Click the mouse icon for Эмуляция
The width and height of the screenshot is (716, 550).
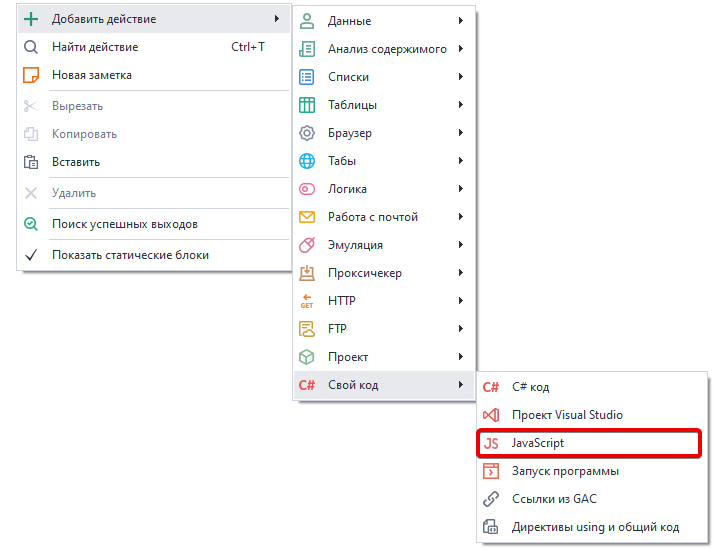point(308,245)
